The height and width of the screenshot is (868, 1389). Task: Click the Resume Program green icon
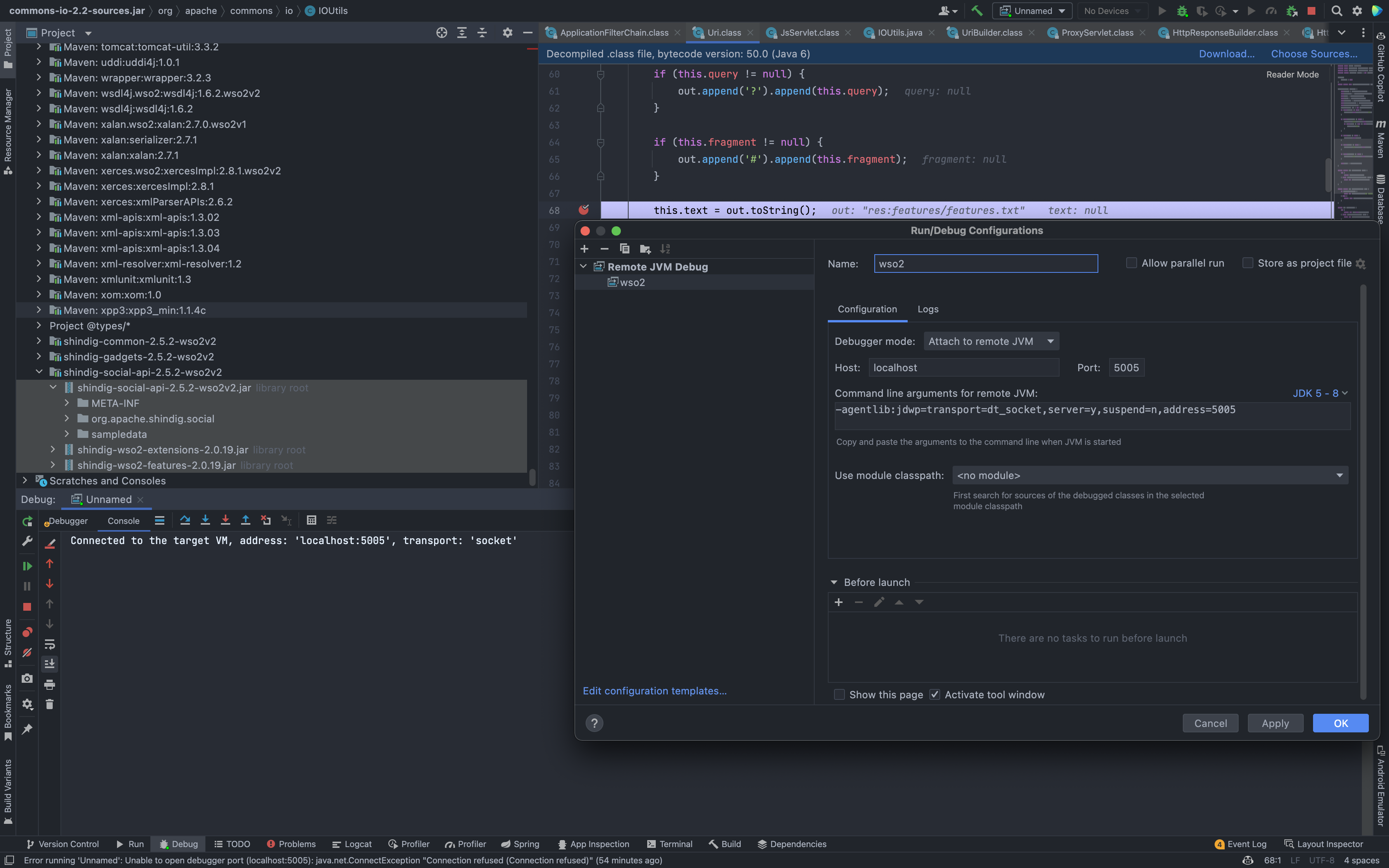coord(27,566)
